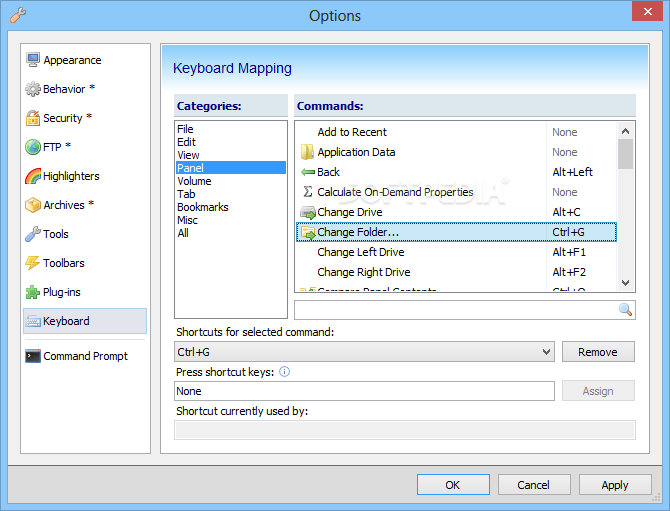This screenshot has width=670, height=511.
Task: Open the Archives box icon
Action: [x=33, y=205]
